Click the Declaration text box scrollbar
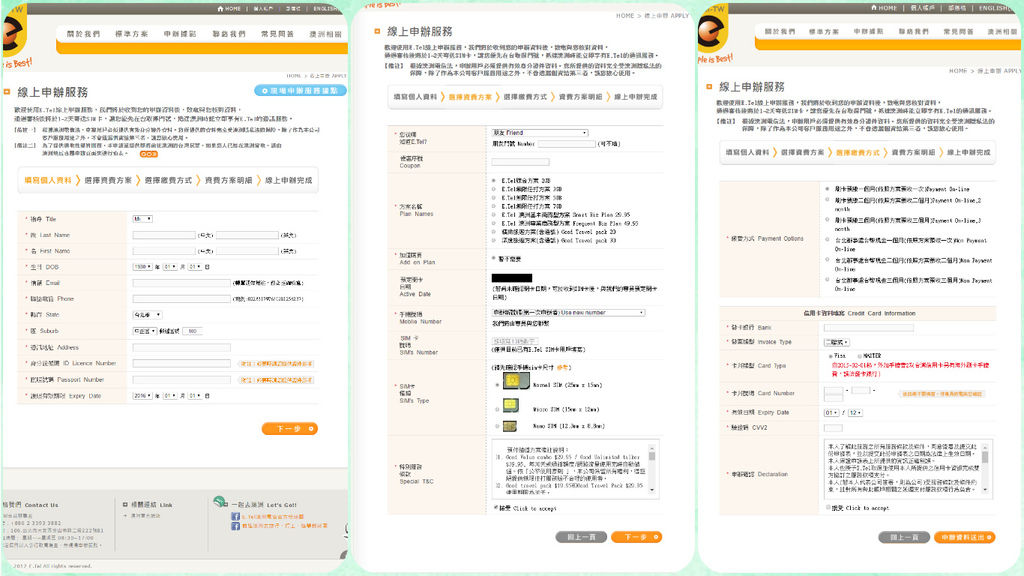This screenshot has width=1024, height=576. [985, 469]
